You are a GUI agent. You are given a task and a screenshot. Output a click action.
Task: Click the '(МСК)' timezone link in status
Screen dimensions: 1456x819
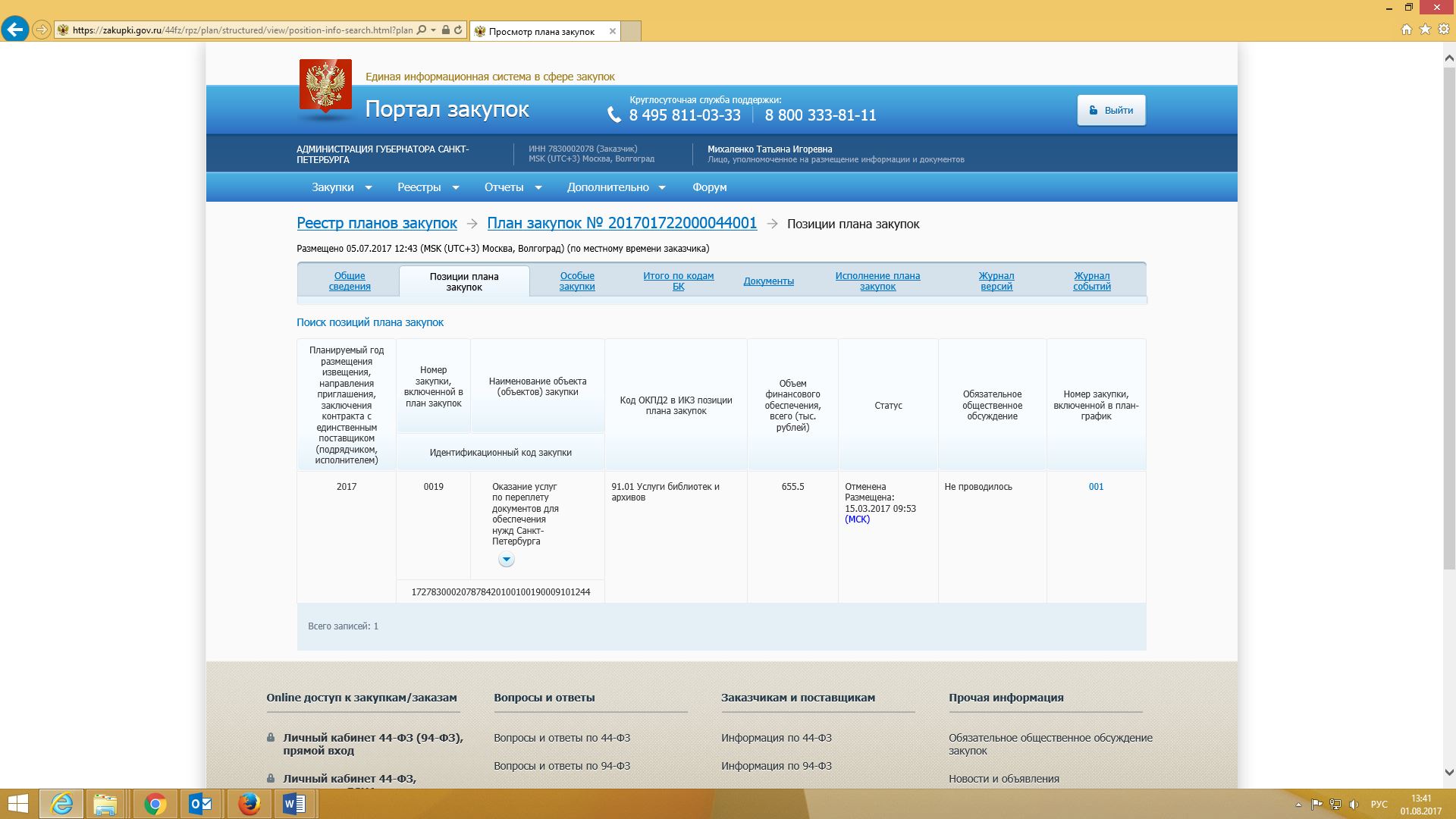[857, 519]
